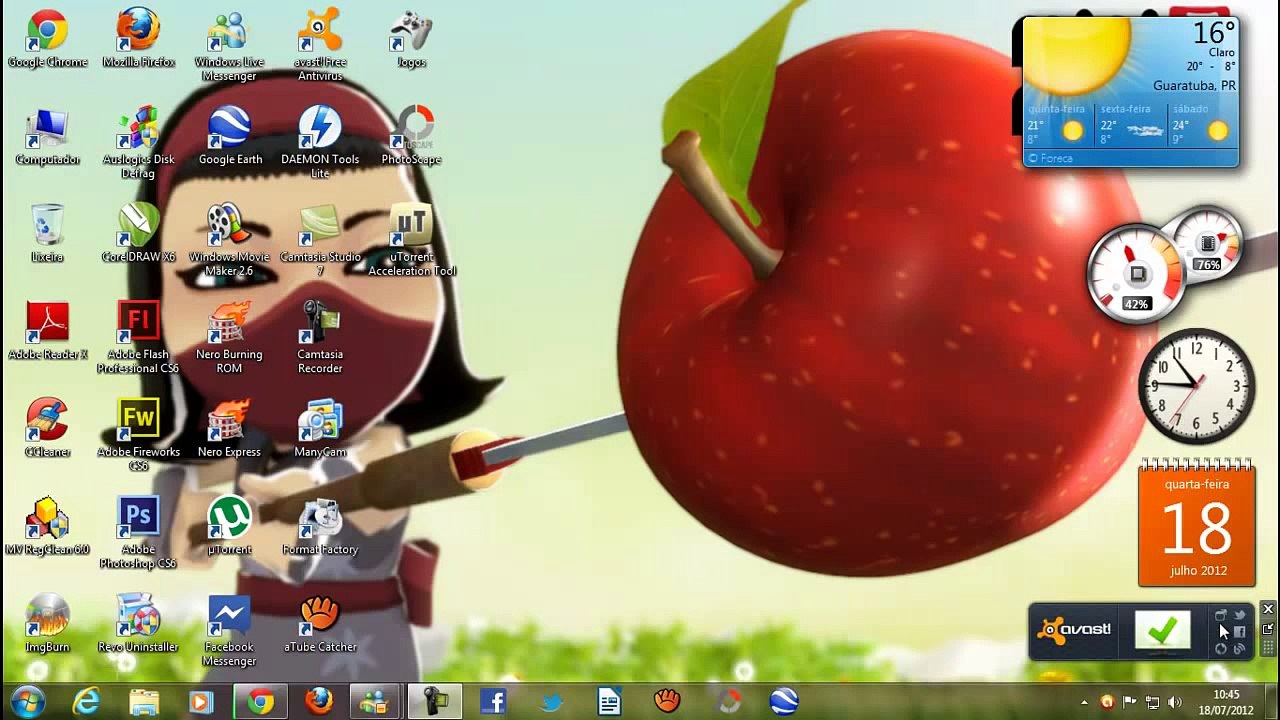Open Facebook icon in avast! gadget

(x=1240, y=632)
